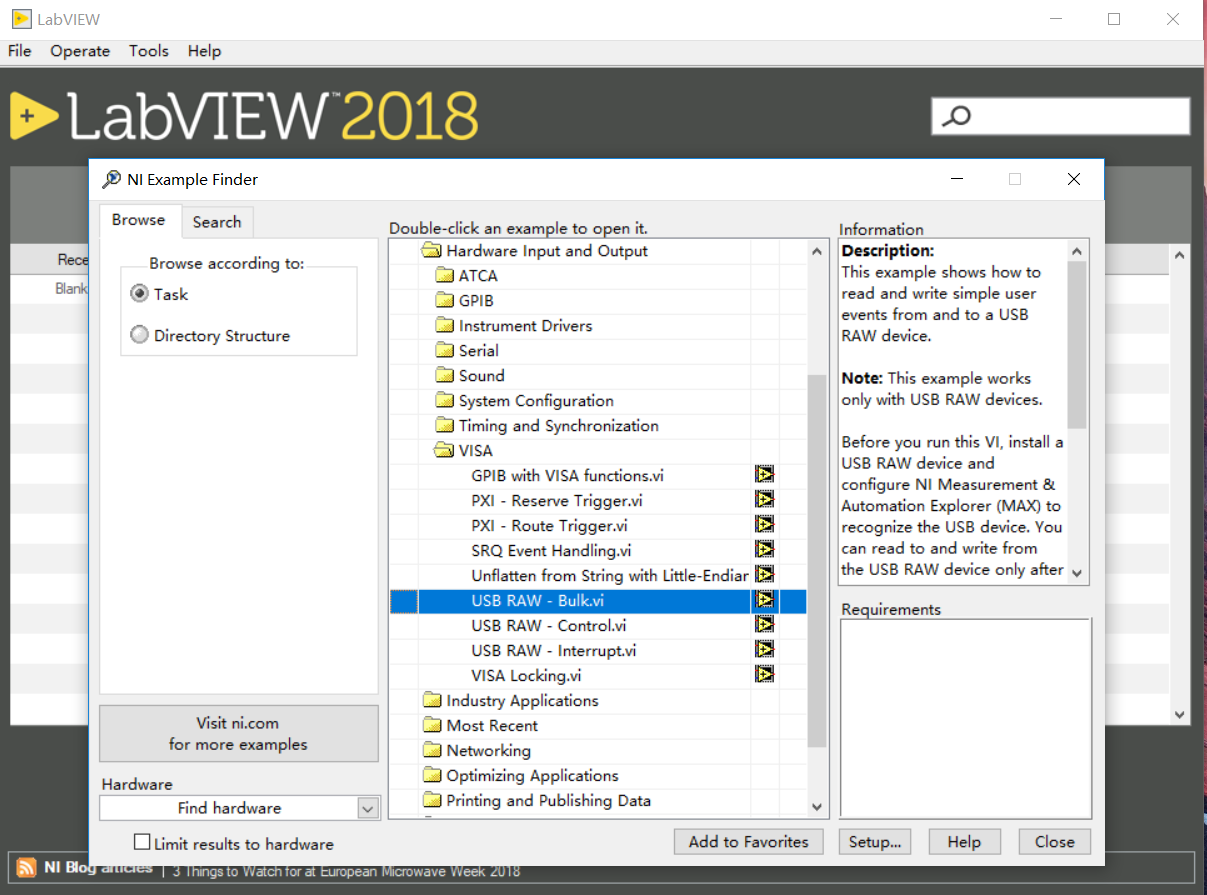Screen dimensions: 1207x895
Task: Select the open VISA folder icon
Action: coord(445,450)
